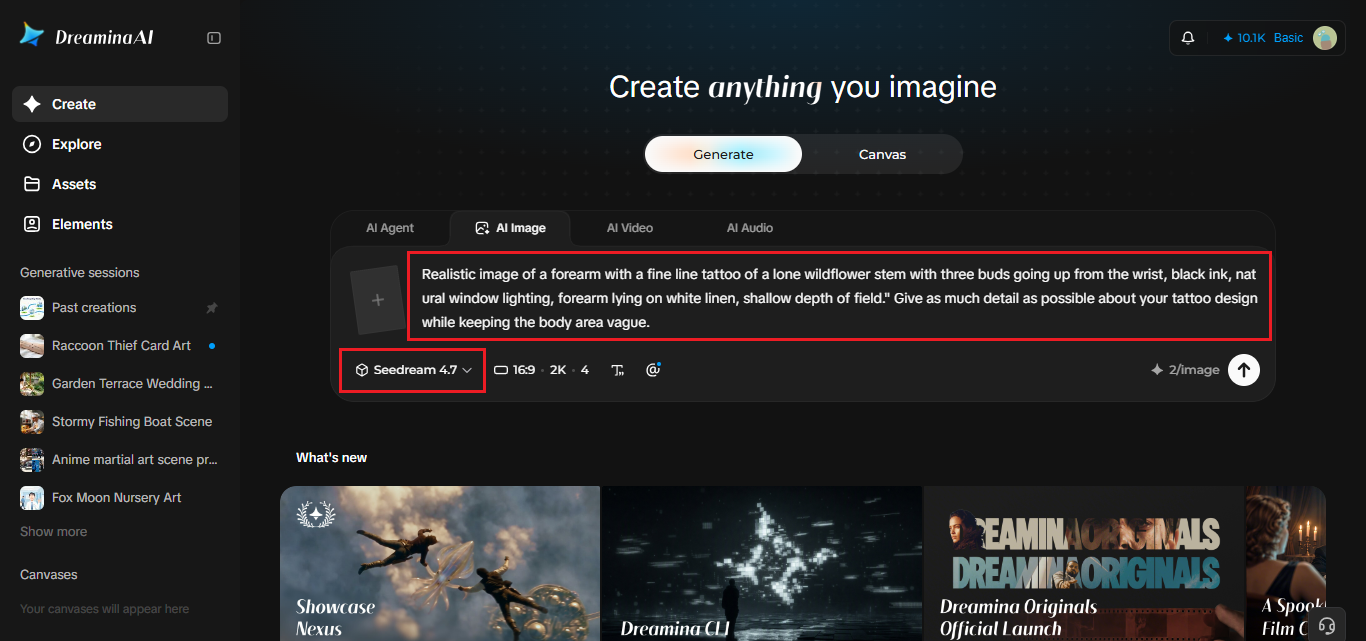The height and width of the screenshot is (641, 1366).
Task: Click the pin icon beside Past creations
Action: pyautogui.click(x=211, y=308)
